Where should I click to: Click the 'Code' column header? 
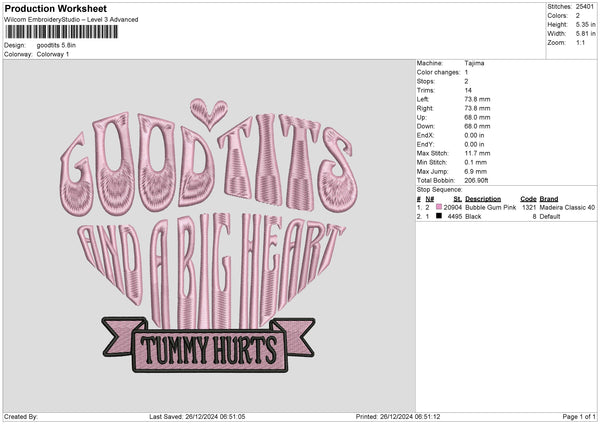(x=528, y=199)
